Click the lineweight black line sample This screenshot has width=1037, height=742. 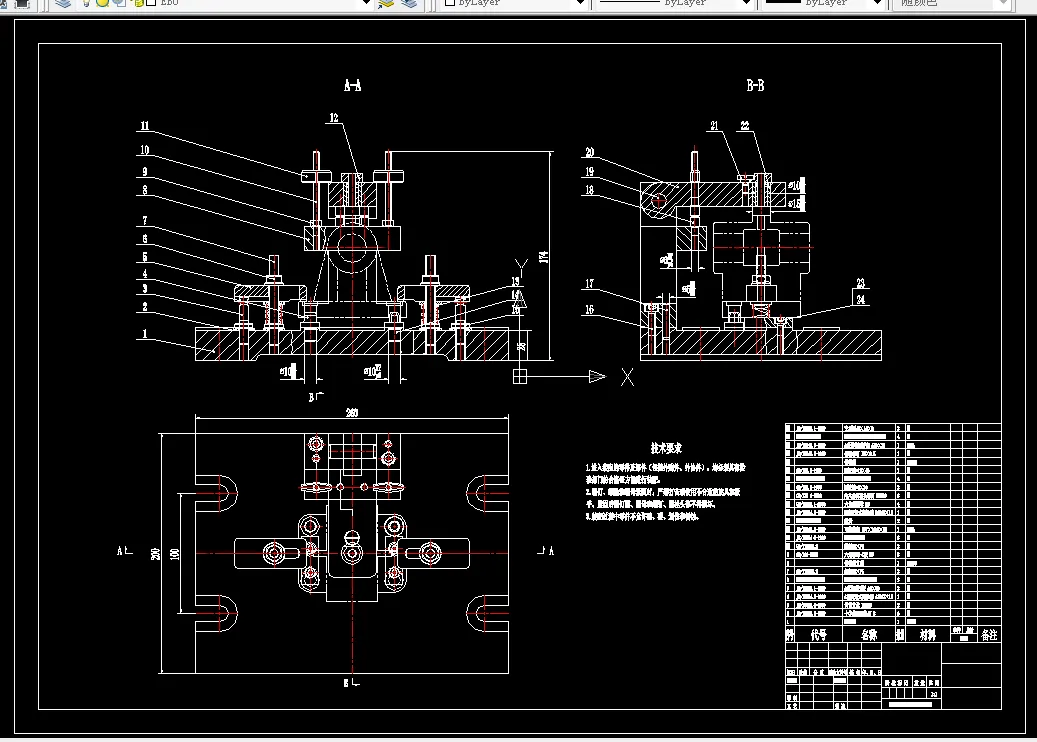[782, 2]
